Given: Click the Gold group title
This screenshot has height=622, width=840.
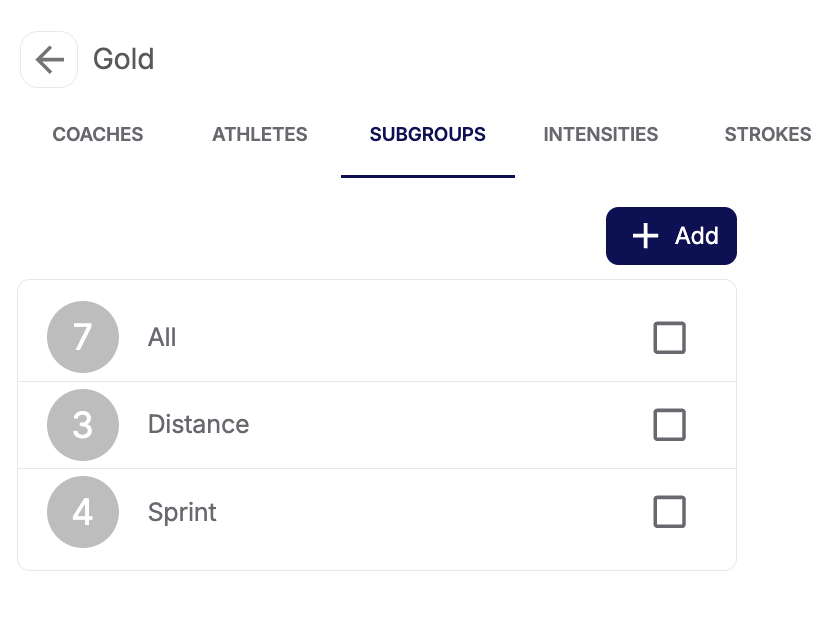Looking at the screenshot, I should point(124,59).
